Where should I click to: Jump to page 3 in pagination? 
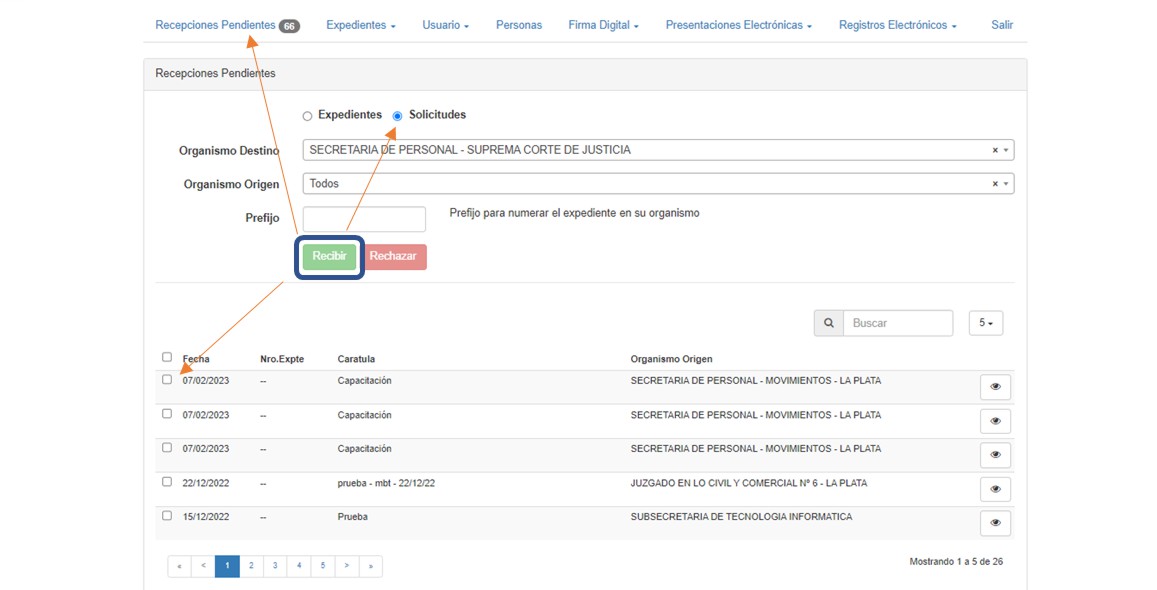click(x=275, y=566)
